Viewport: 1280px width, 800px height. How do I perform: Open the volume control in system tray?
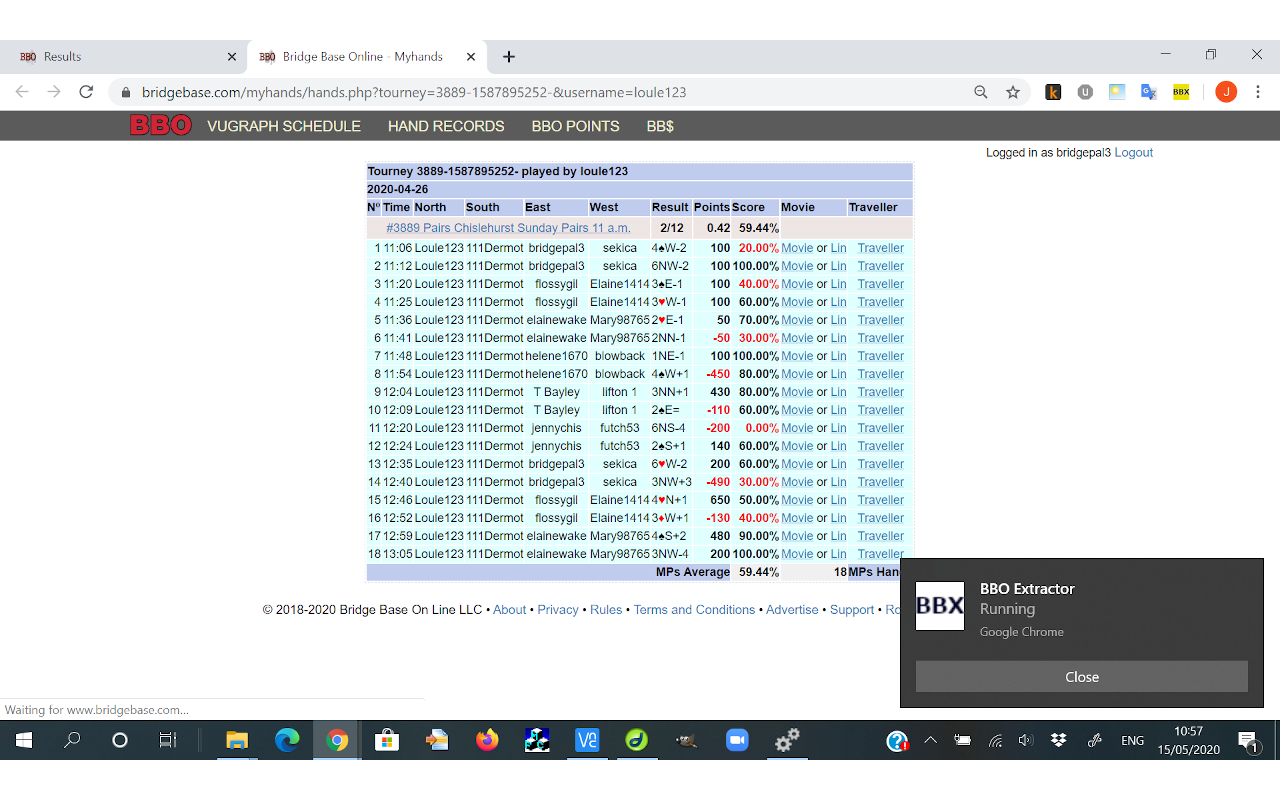(x=1025, y=740)
